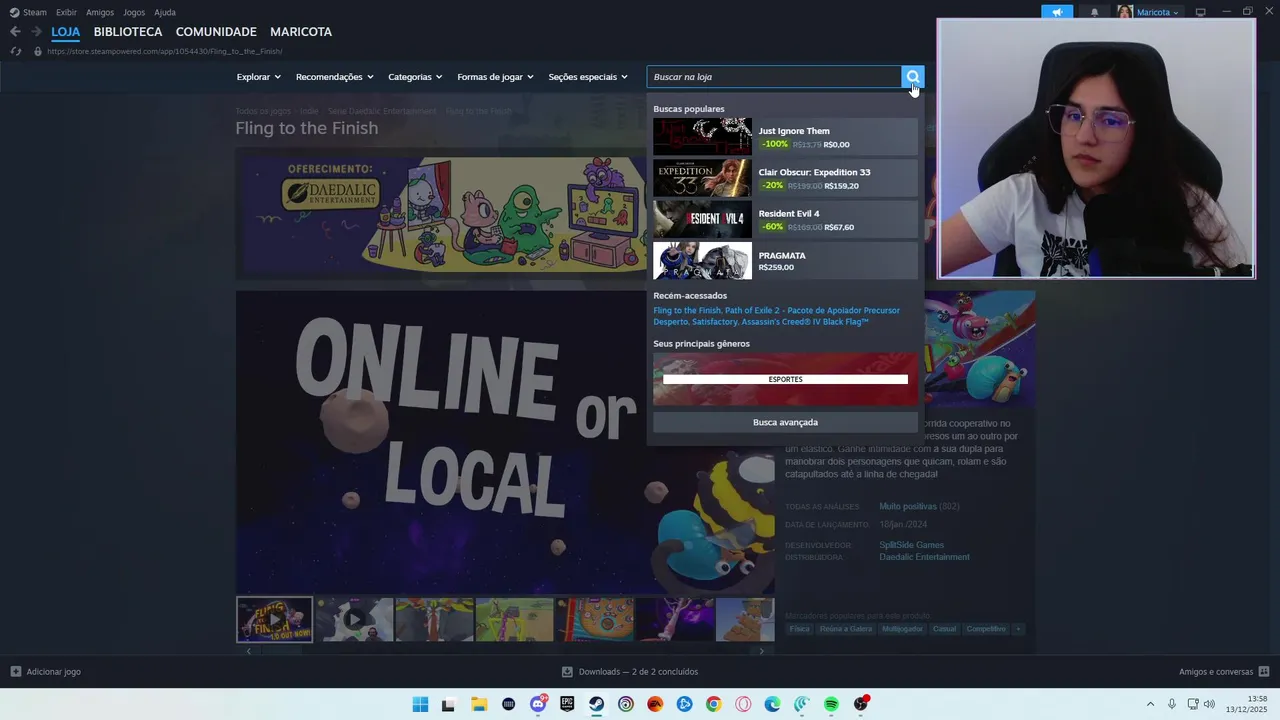The image size is (1280, 720).
Task: Reload the store page
Action: (15, 51)
